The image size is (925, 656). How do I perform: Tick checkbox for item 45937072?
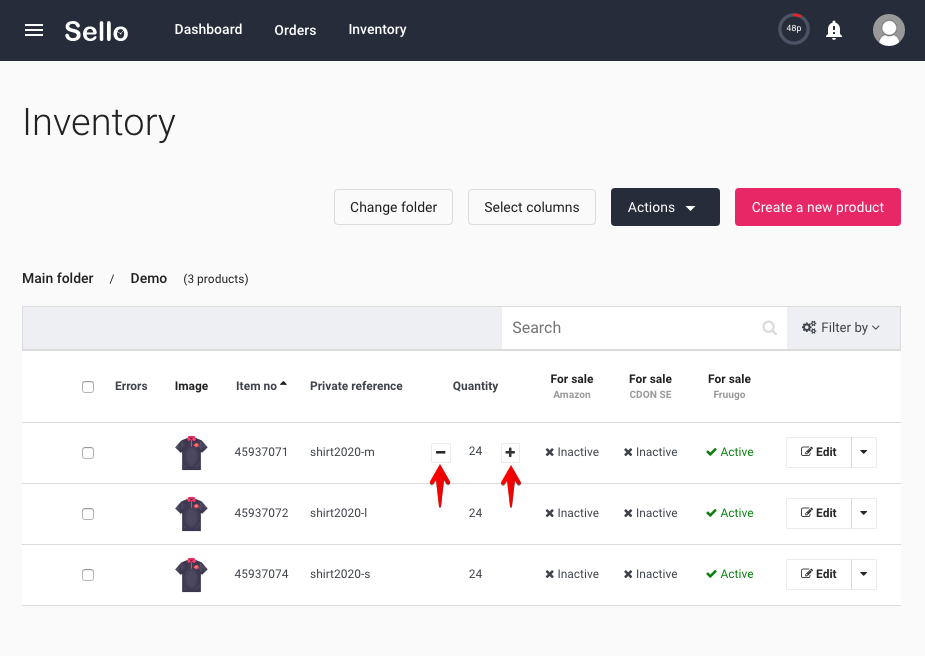tap(88, 514)
